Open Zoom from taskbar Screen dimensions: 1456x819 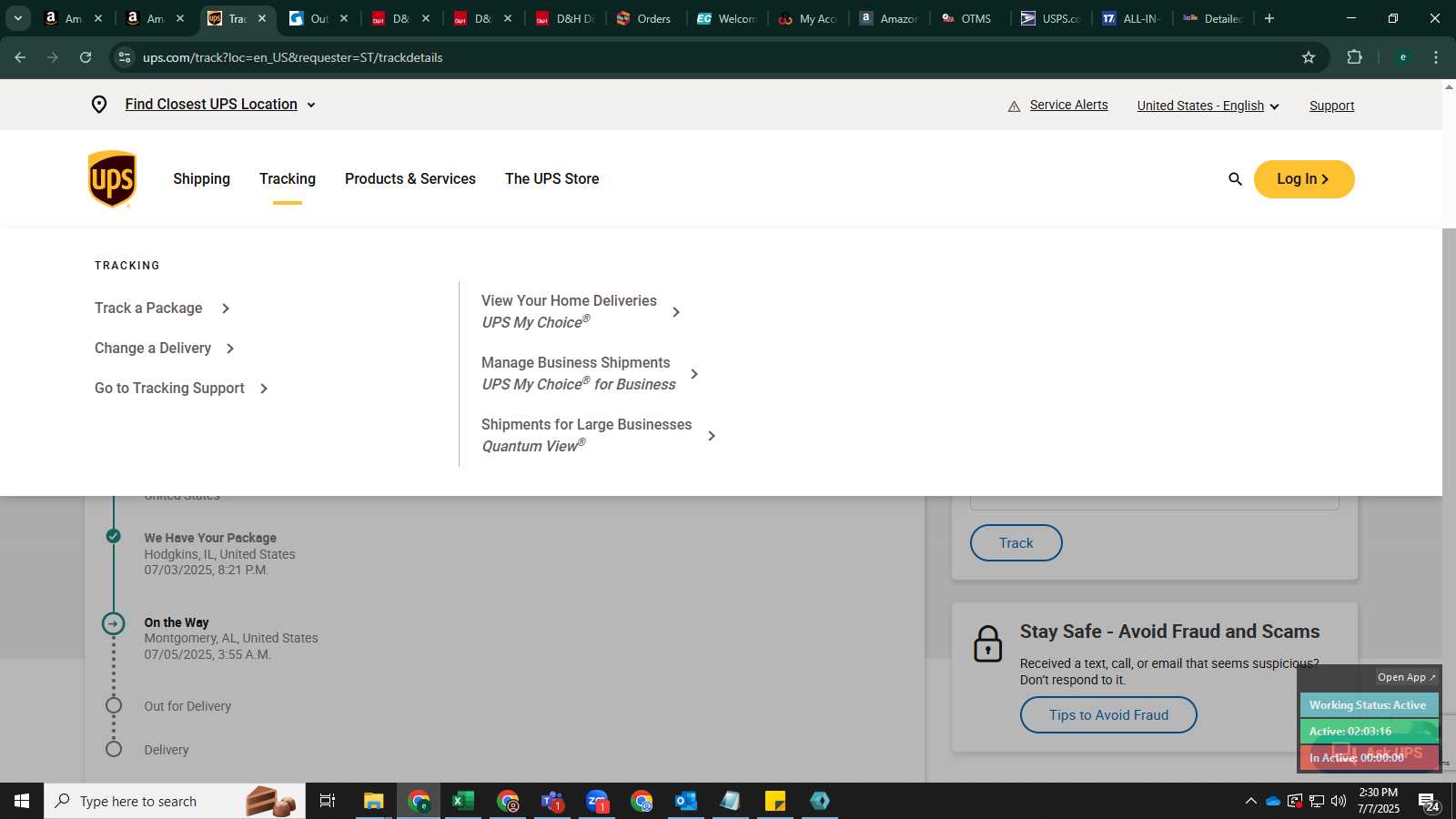pyautogui.click(x=597, y=801)
